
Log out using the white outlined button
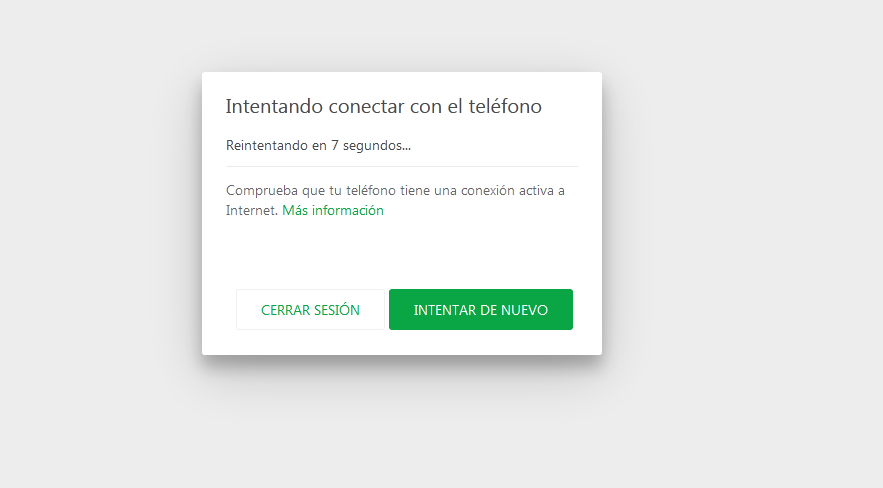click(310, 310)
